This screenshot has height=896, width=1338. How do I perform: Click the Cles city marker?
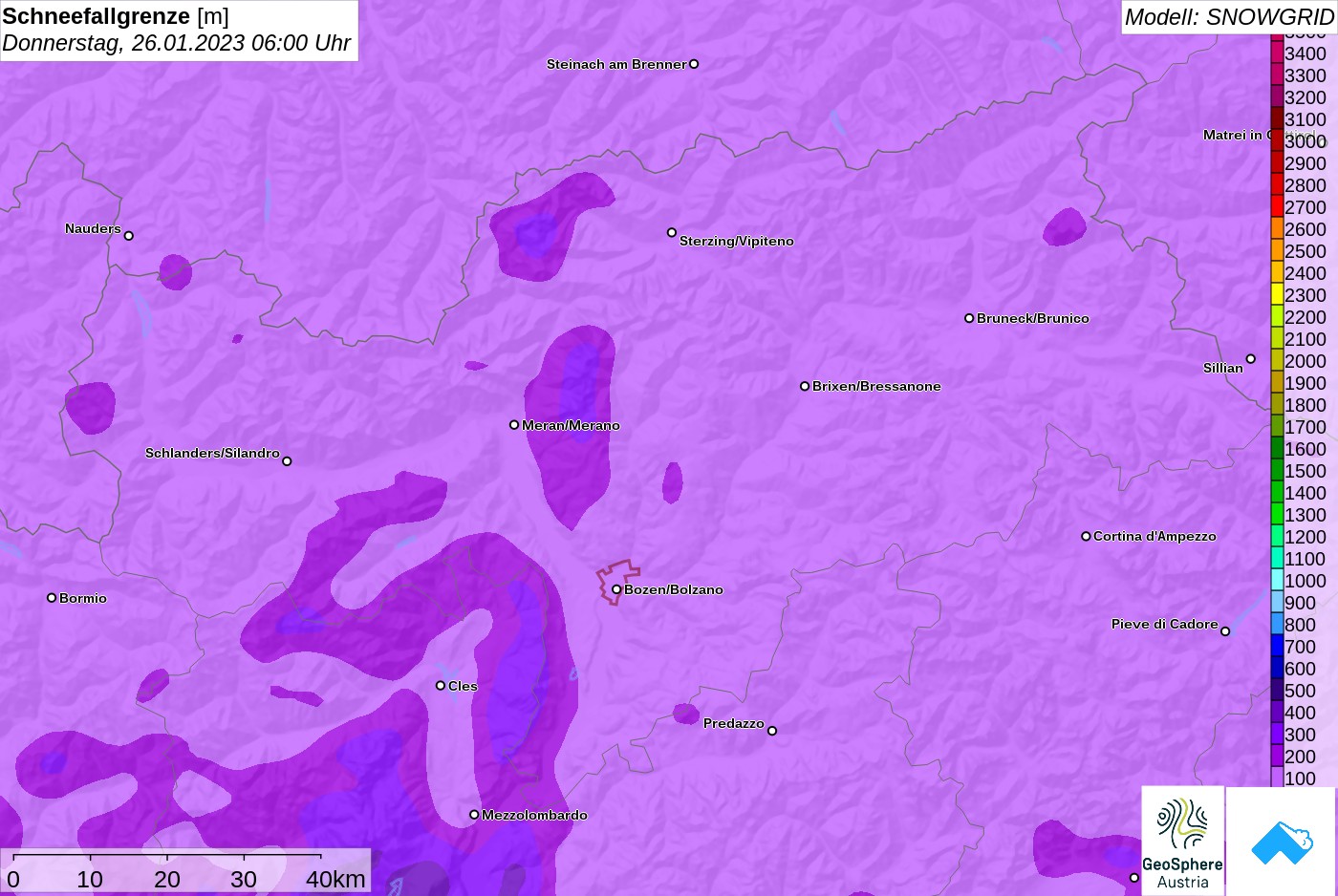(x=441, y=686)
